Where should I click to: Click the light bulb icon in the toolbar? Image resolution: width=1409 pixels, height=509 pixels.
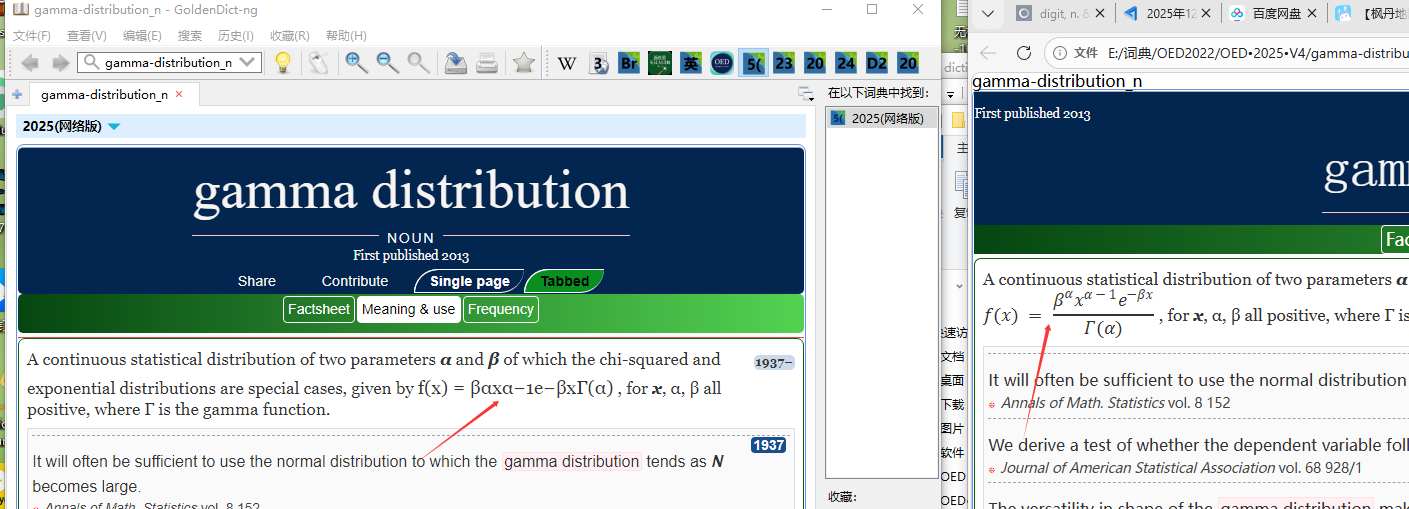pyautogui.click(x=283, y=63)
